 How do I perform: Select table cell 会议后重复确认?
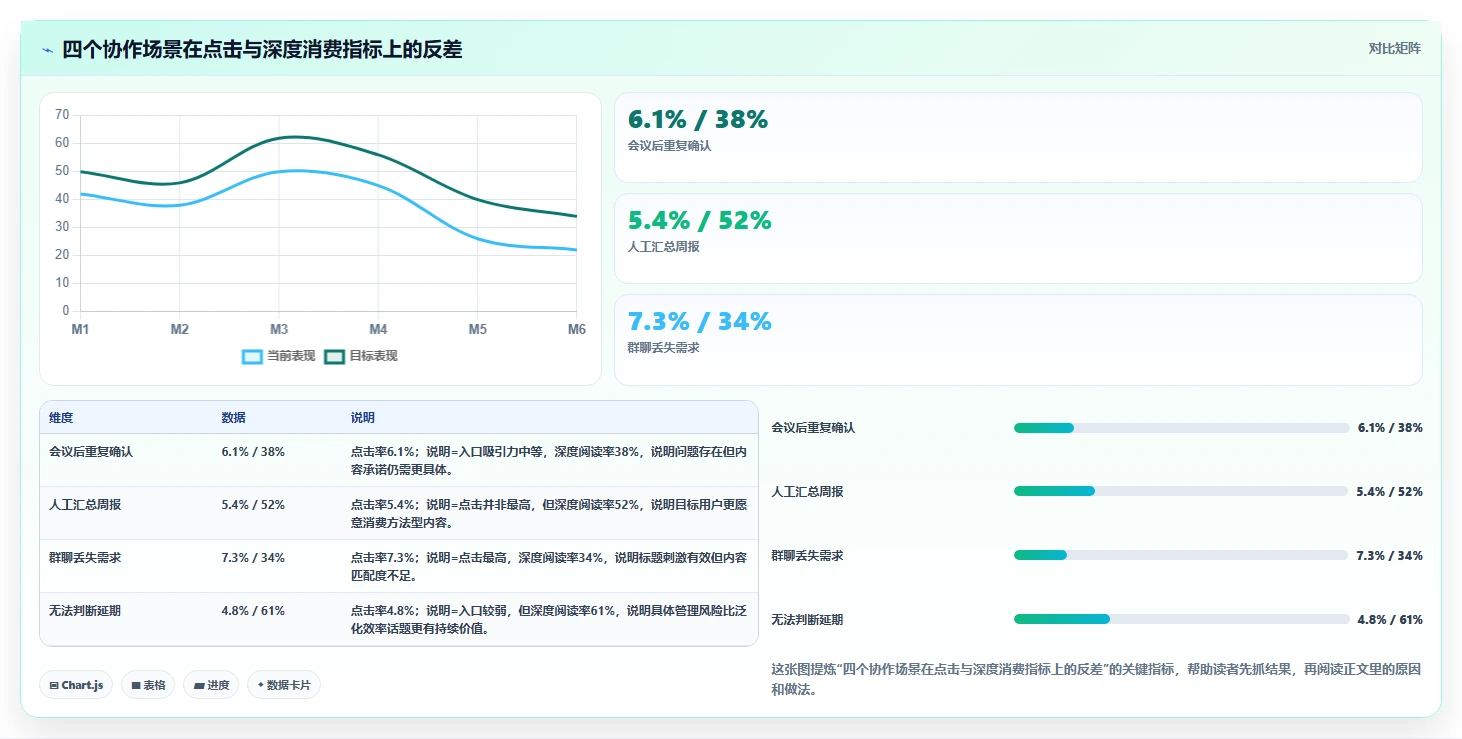tap(91, 452)
